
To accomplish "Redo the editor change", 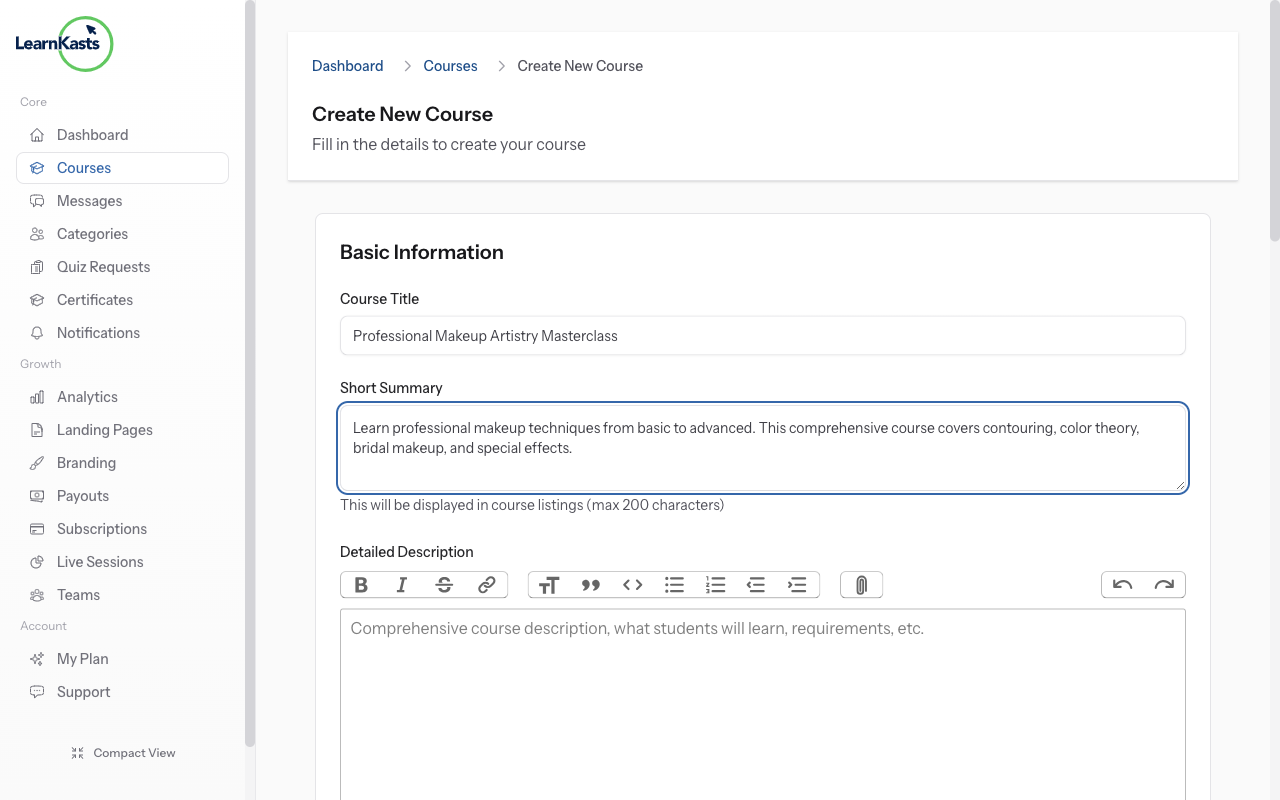I will pyautogui.click(x=1164, y=585).
